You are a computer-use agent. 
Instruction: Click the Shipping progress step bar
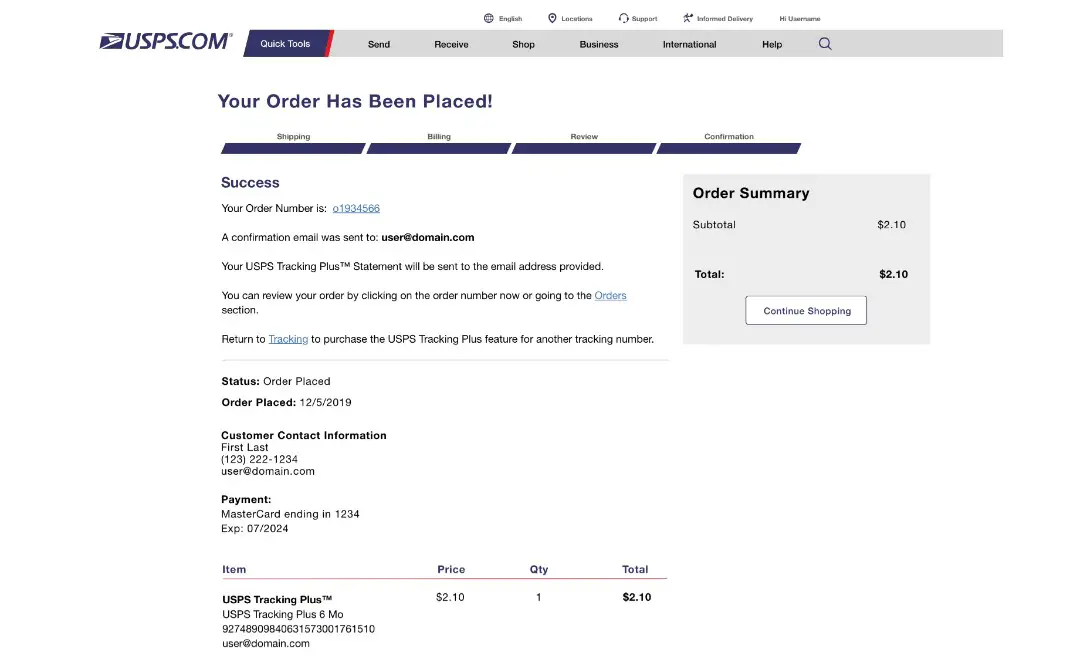tap(293, 148)
